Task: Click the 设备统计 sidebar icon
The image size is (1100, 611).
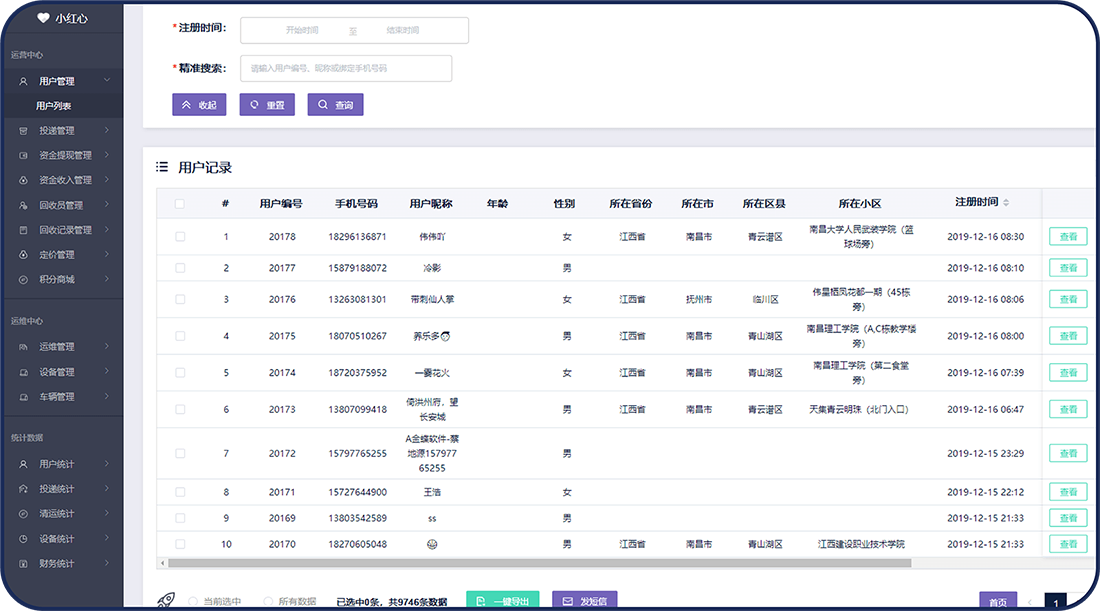Action: [23, 539]
